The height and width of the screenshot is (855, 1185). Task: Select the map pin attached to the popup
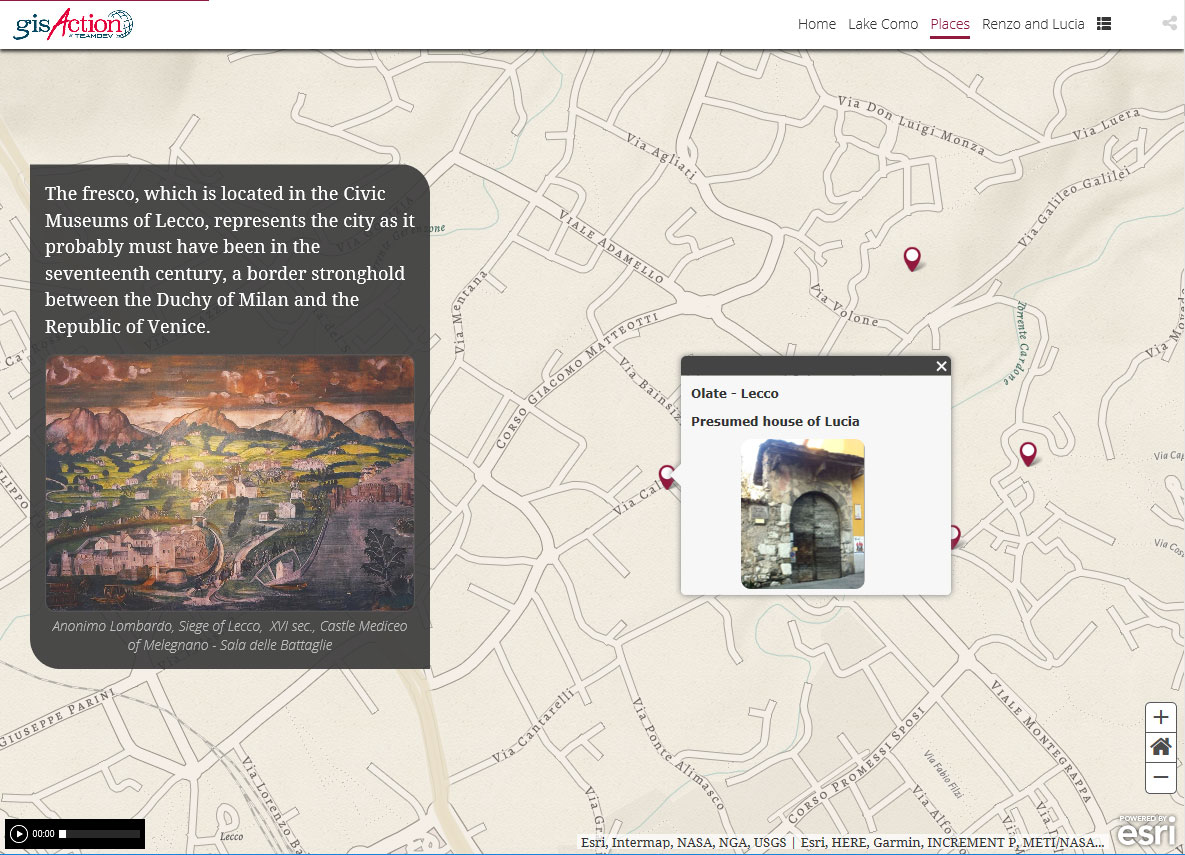click(x=666, y=476)
